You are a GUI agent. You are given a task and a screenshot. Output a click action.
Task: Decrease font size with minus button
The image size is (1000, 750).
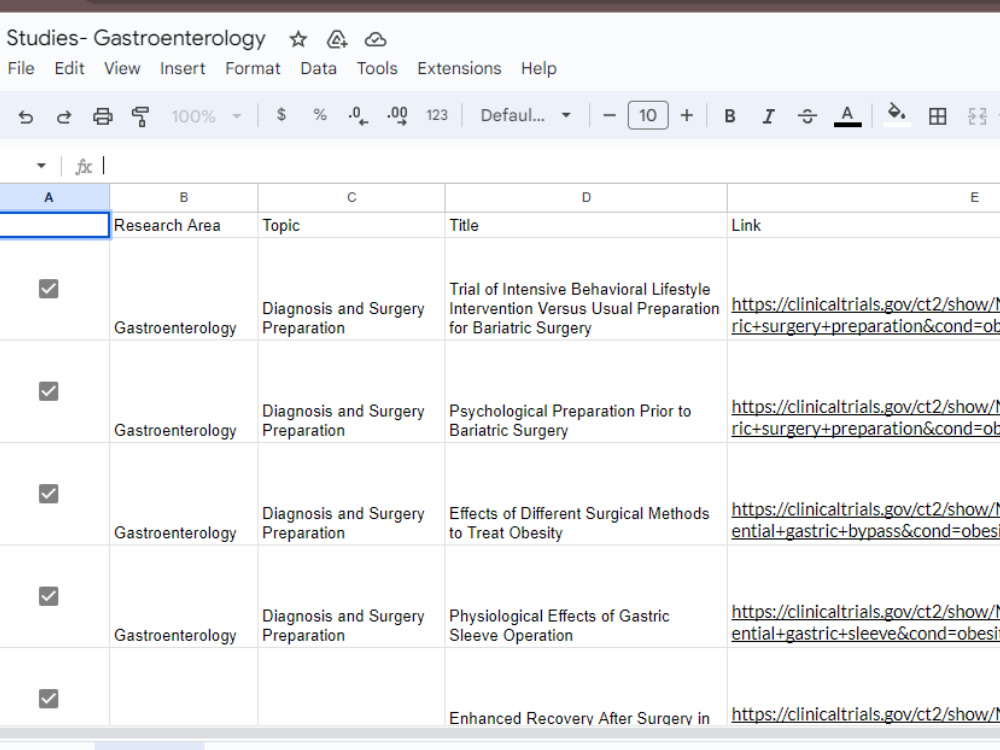click(609, 115)
